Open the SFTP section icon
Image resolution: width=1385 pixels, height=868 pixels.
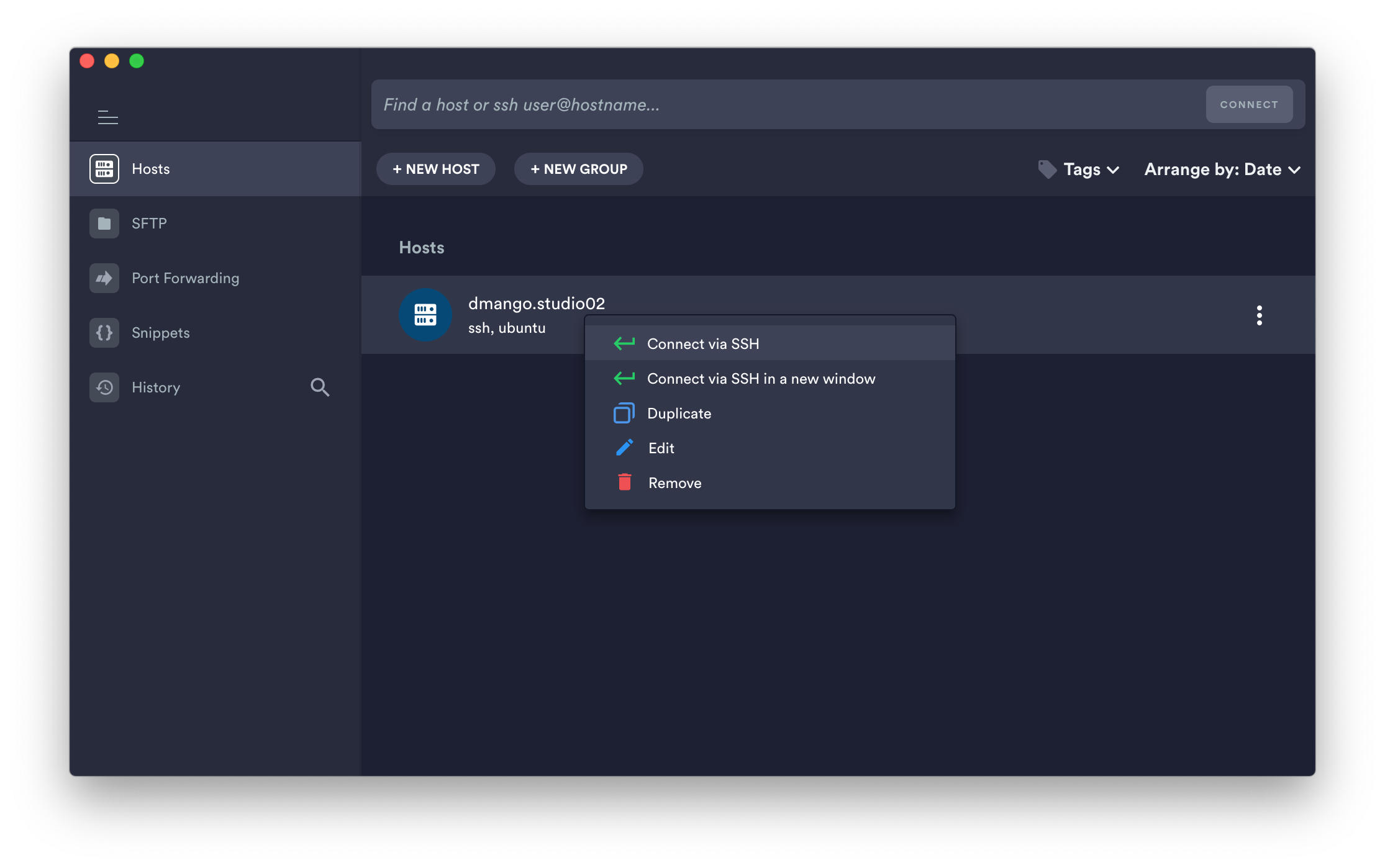[x=104, y=224]
